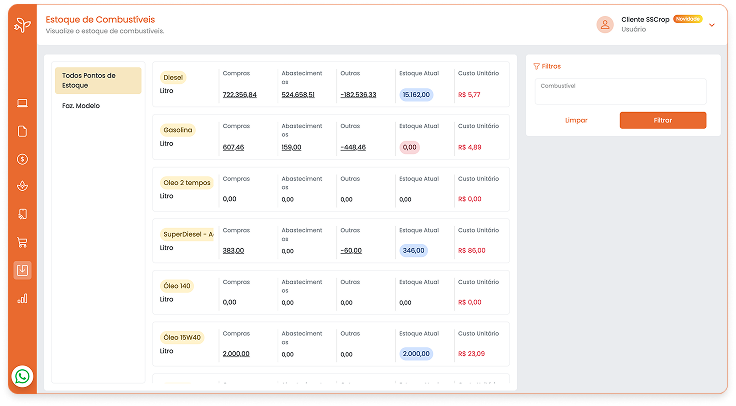
Task: Open the laptop icon in sidebar
Action: [x=23, y=103]
